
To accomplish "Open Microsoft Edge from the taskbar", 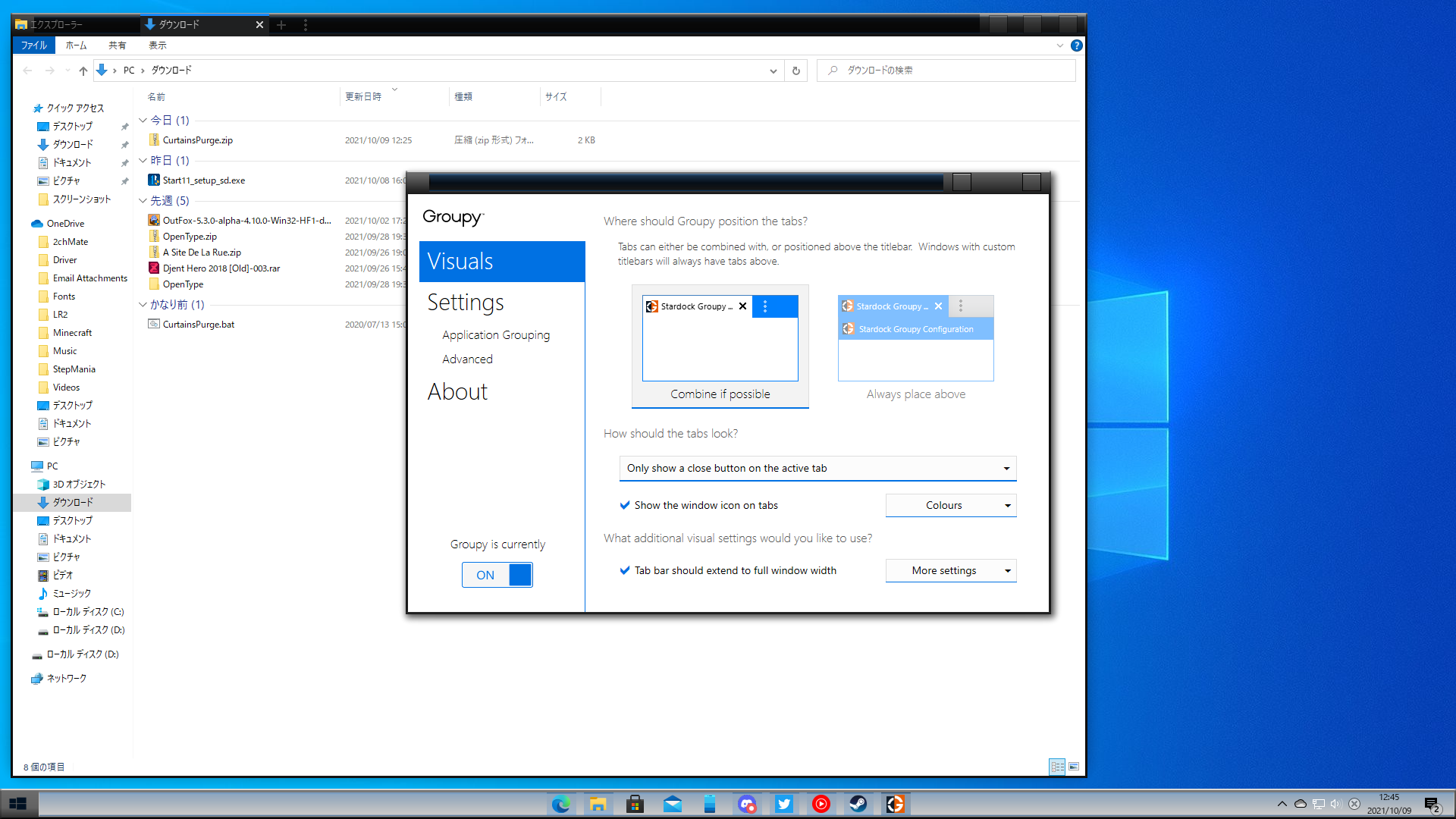I will click(x=560, y=804).
